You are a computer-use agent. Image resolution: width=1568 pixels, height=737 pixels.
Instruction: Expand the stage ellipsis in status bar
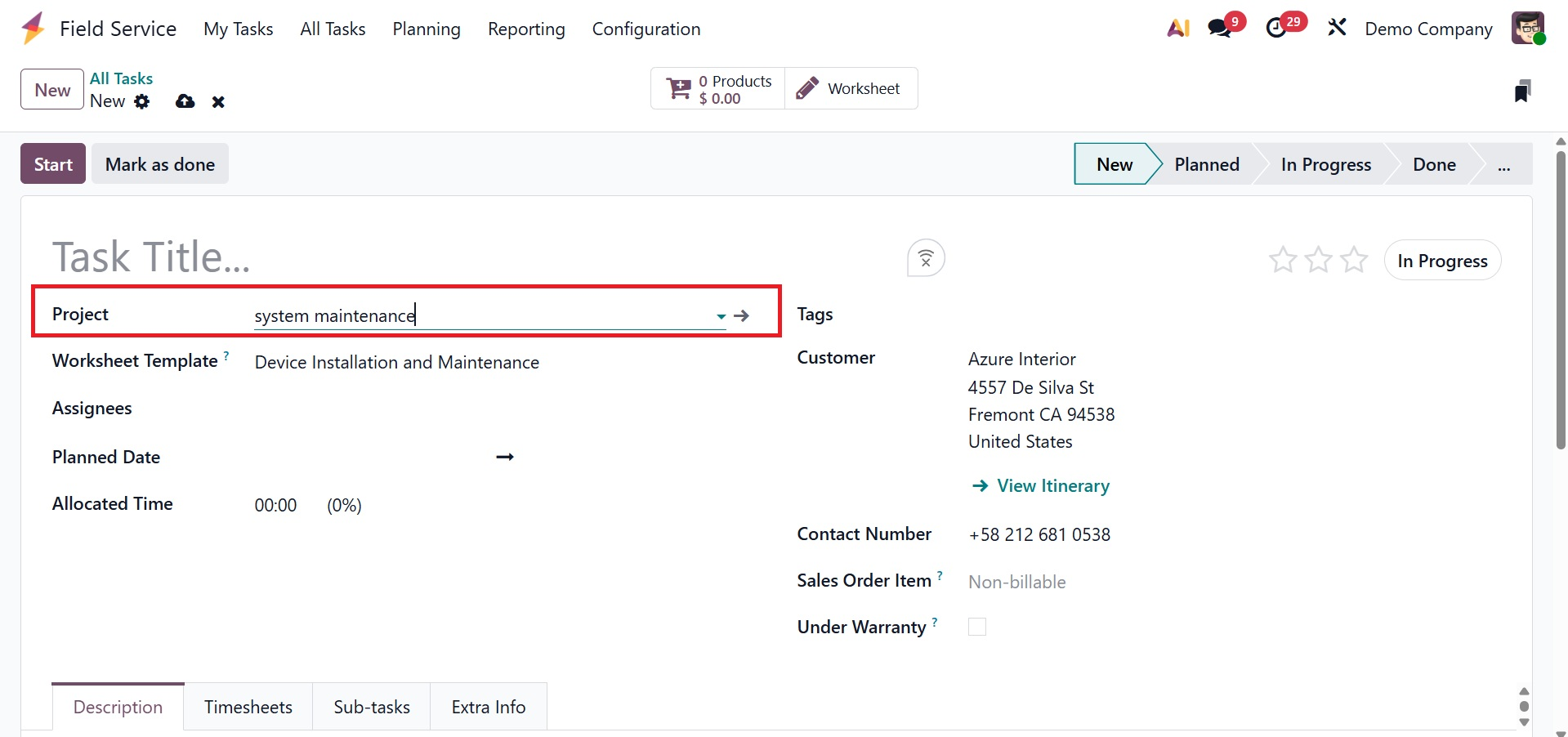click(1503, 165)
